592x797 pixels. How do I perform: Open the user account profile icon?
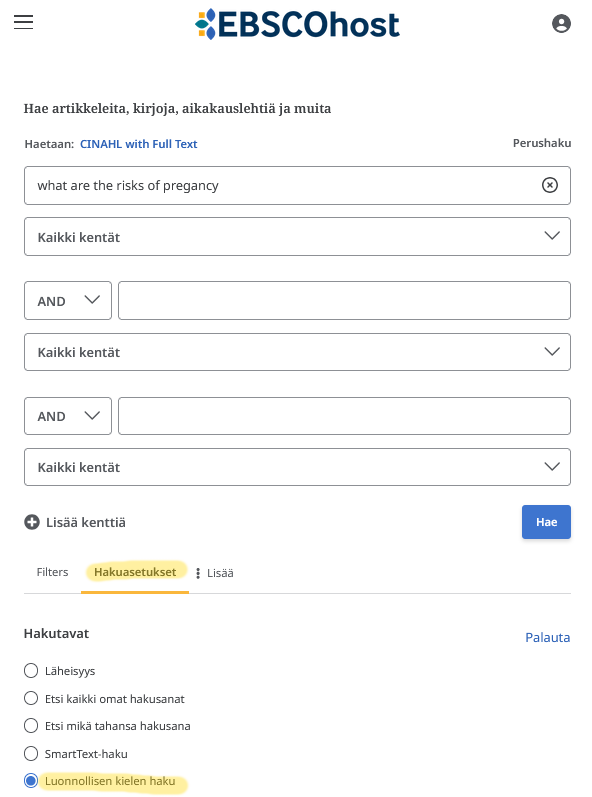[x=561, y=23]
